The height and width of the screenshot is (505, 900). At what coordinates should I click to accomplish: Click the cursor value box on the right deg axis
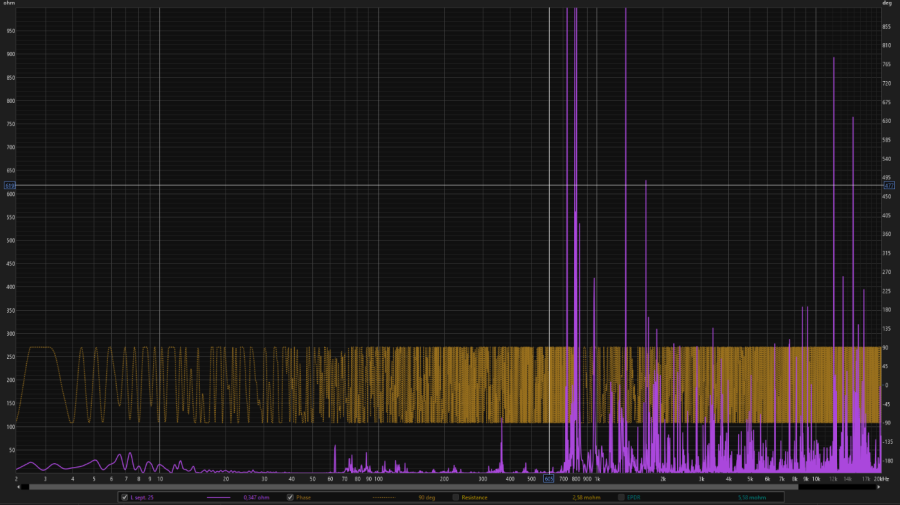[889, 185]
